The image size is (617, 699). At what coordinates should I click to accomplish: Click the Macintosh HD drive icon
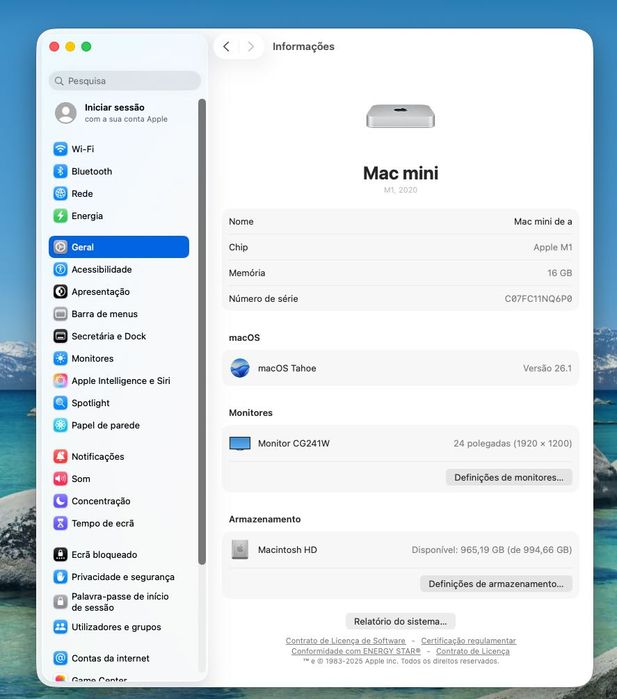coord(240,550)
